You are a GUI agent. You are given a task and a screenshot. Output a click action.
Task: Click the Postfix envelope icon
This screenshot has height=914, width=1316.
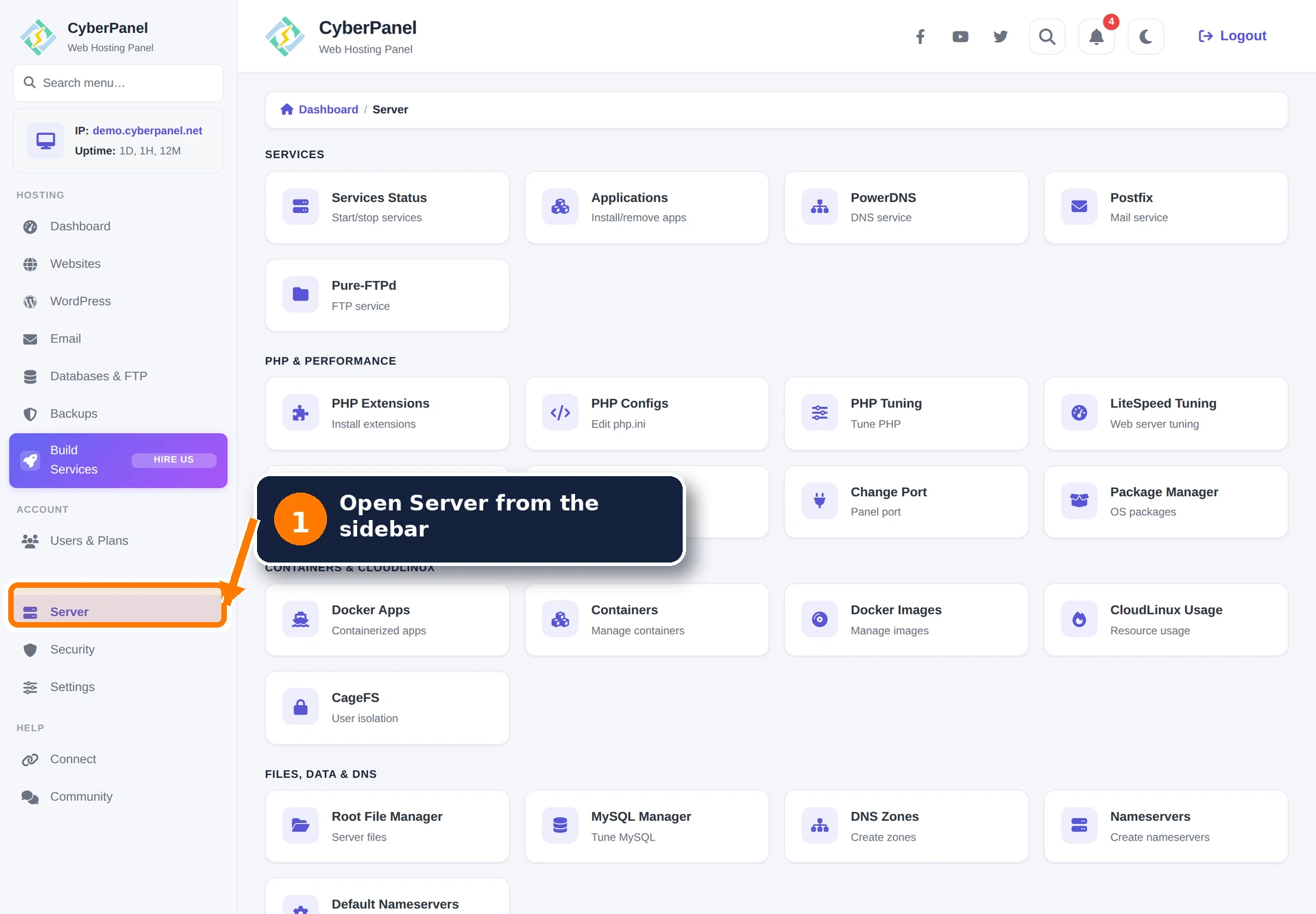[1080, 207]
